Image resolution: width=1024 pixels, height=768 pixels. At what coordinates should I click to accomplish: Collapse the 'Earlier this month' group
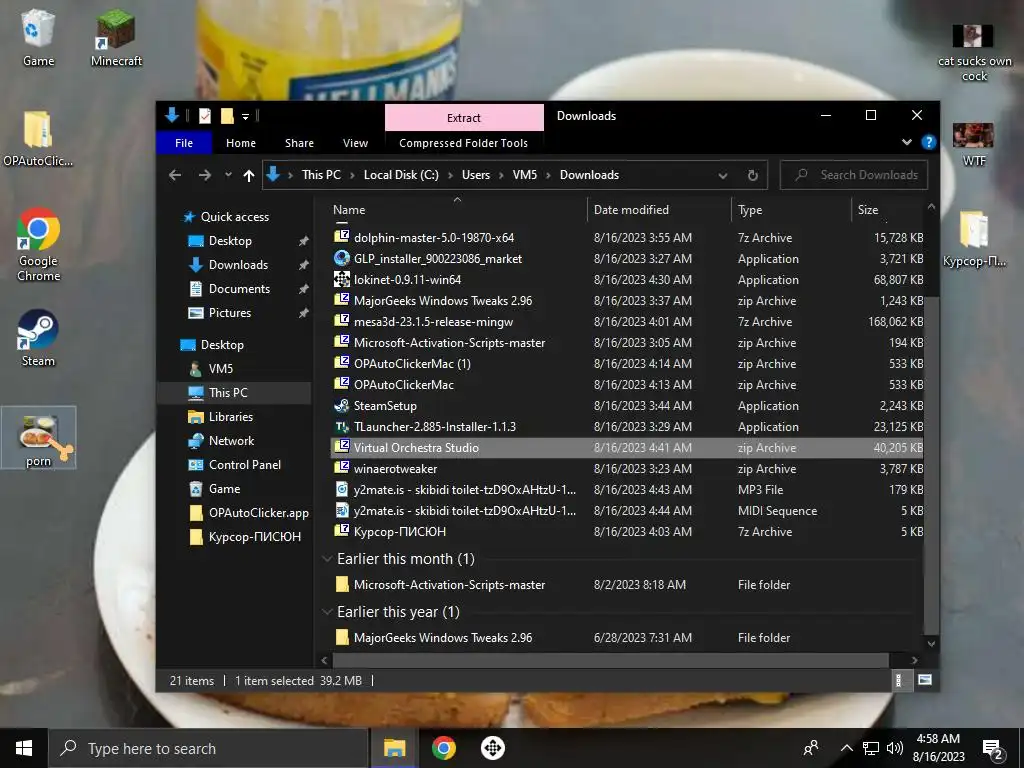[327, 559]
